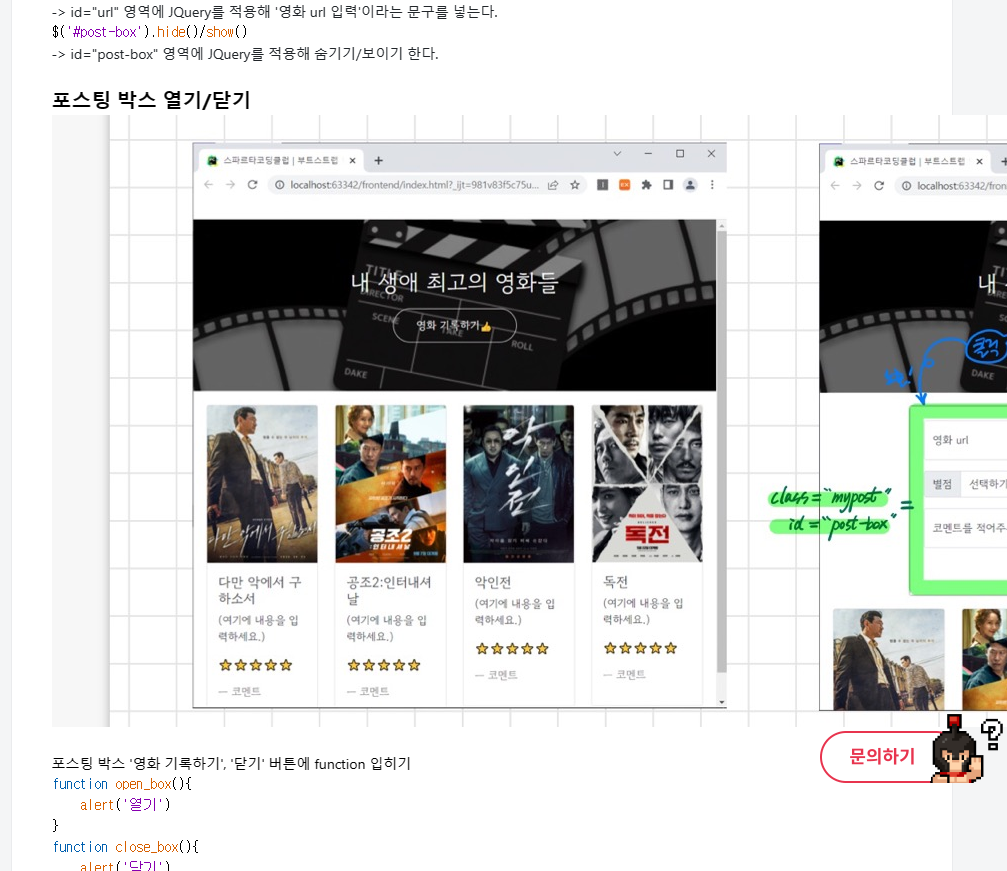Click forward arrow in second browser window
Viewport: 1007px width, 871px height.
857,186
